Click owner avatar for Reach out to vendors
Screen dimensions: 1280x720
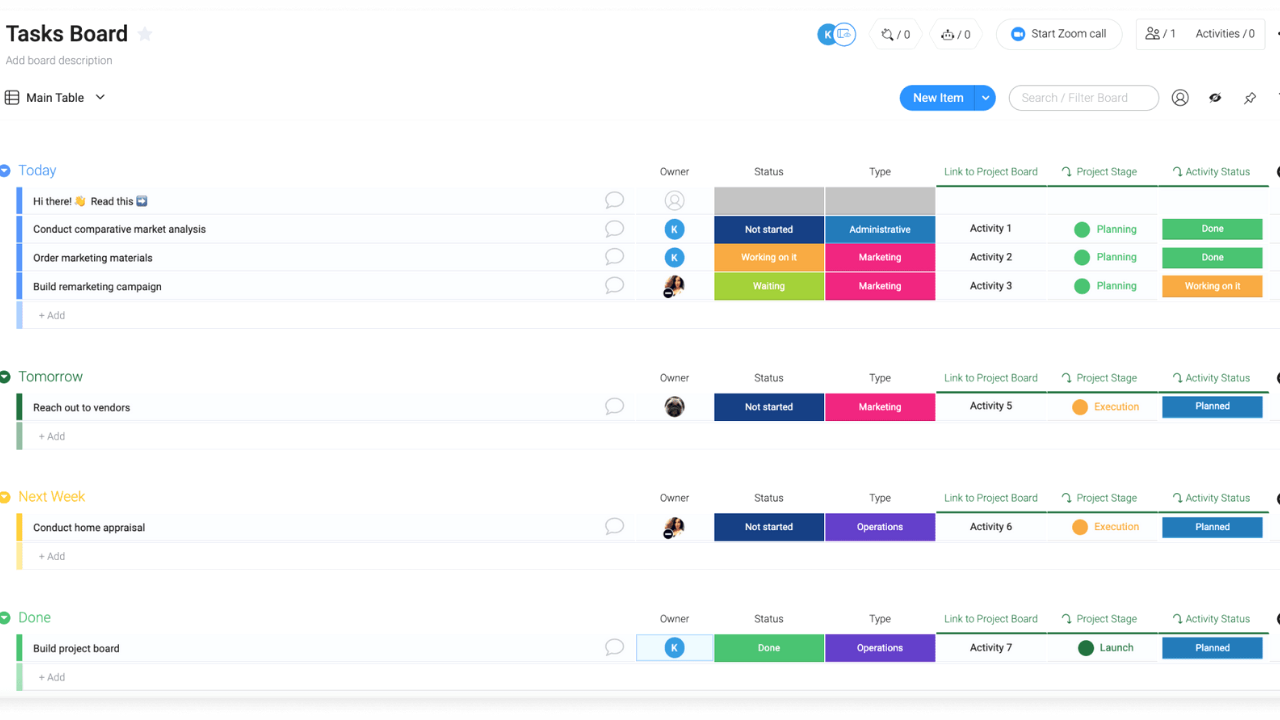[x=675, y=407]
